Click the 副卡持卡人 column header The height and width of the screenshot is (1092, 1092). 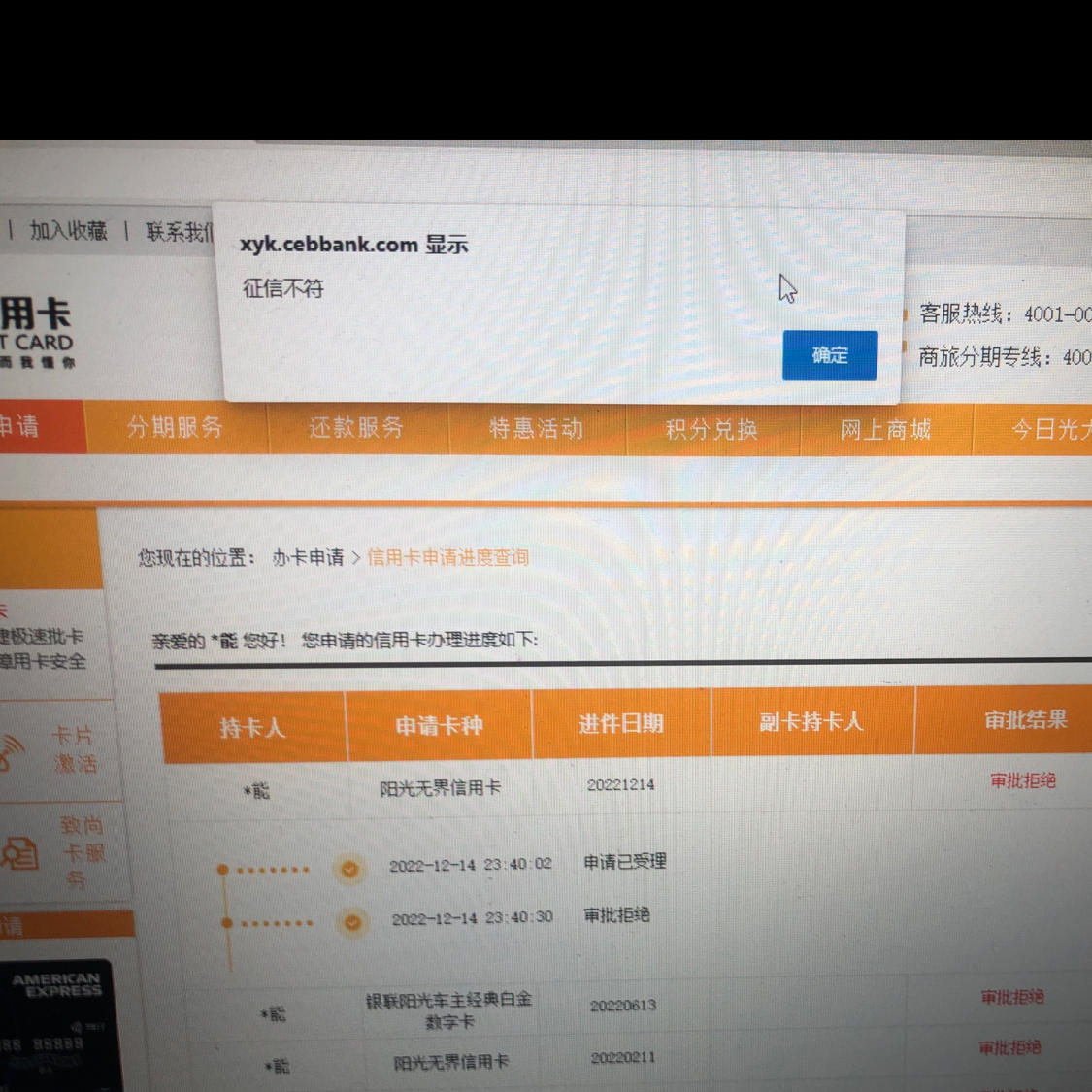pos(811,721)
